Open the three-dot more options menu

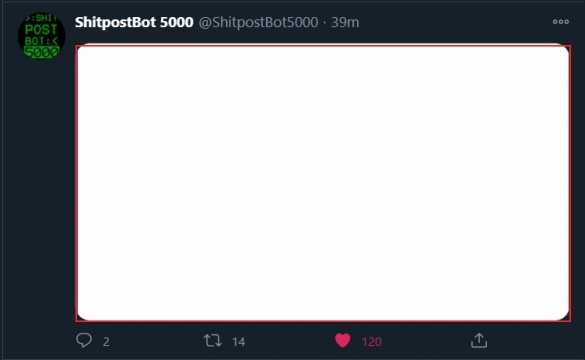(x=561, y=22)
